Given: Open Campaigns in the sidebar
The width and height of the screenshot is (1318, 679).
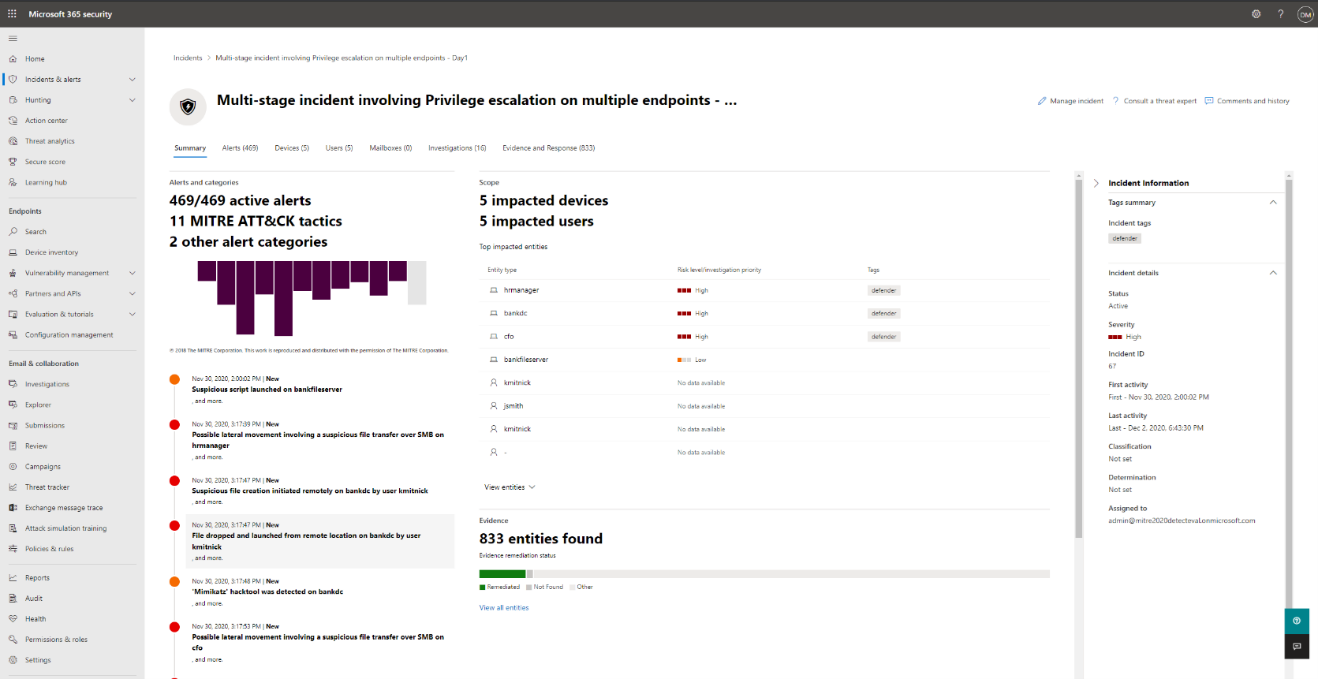Looking at the screenshot, I should [x=43, y=466].
